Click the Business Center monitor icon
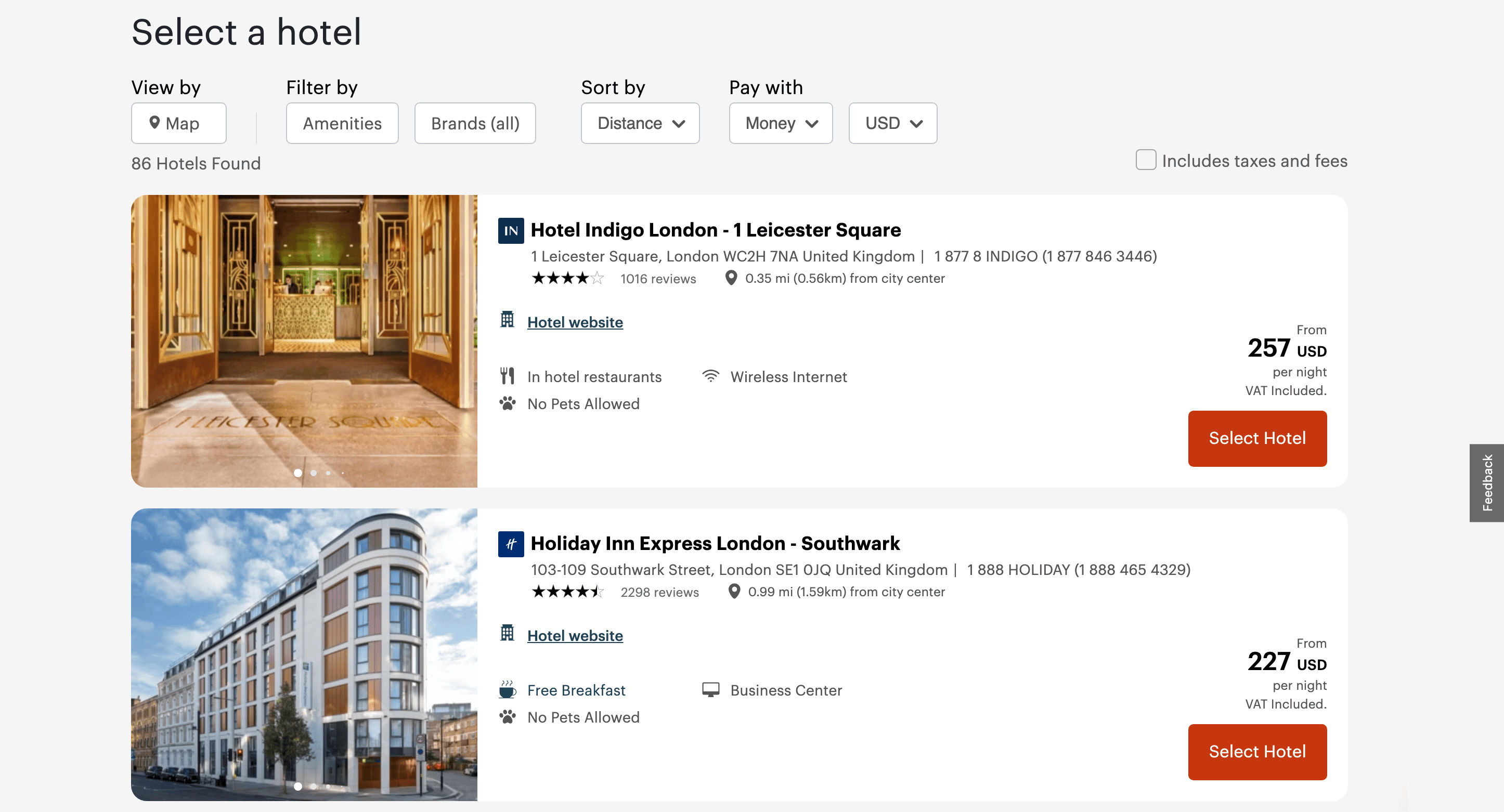 click(x=710, y=689)
